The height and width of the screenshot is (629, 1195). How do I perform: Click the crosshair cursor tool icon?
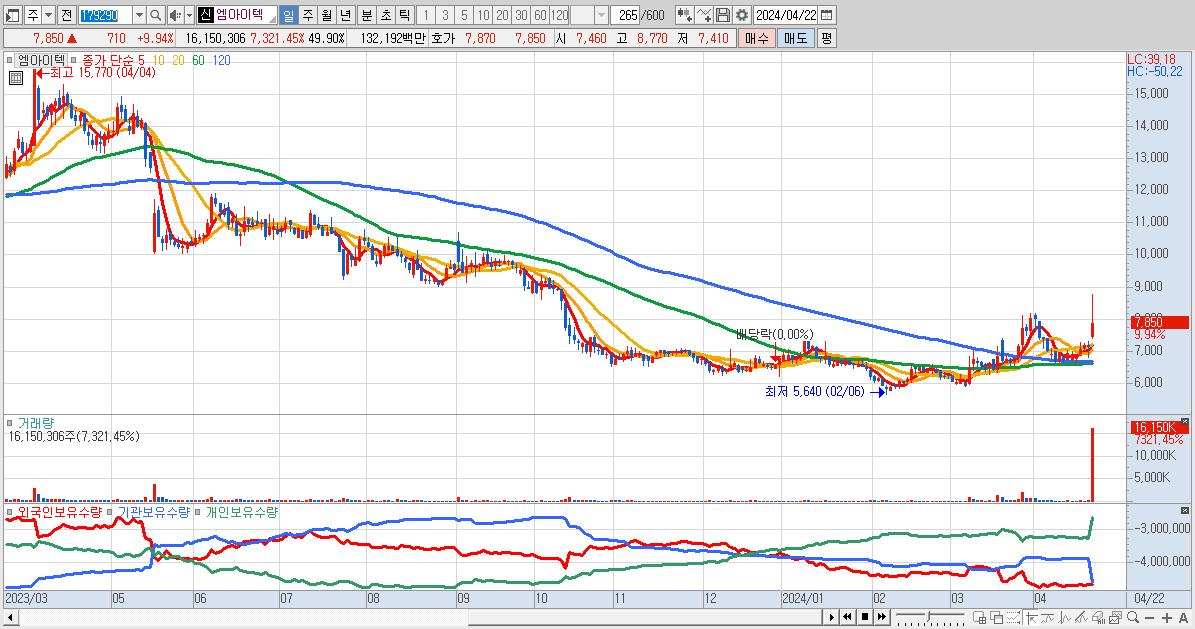coord(1031,617)
